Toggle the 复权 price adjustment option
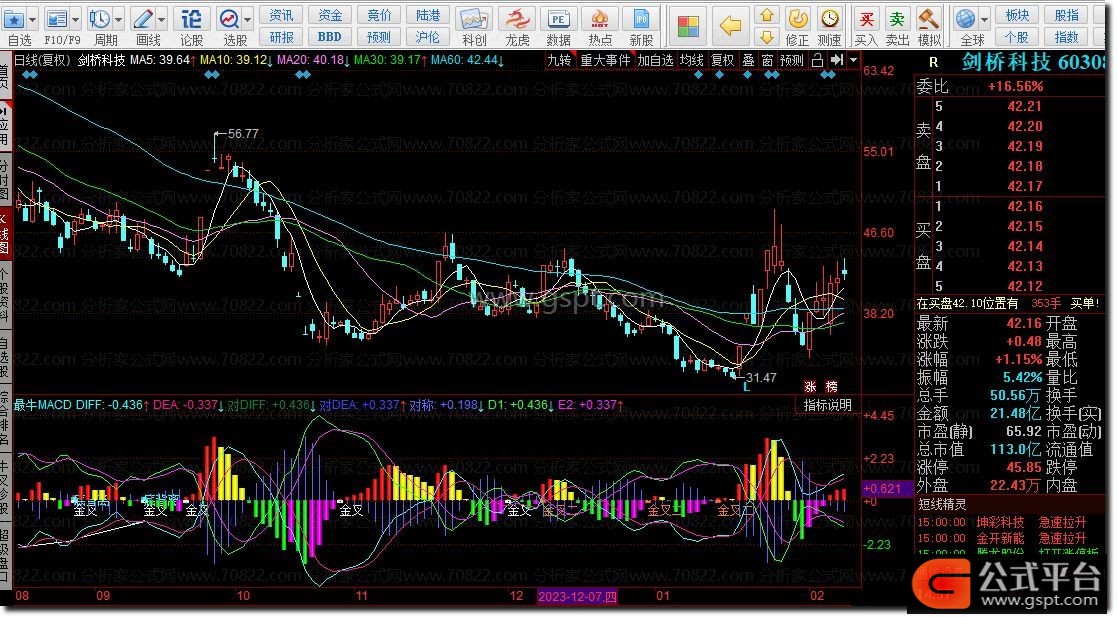 pos(722,61)
